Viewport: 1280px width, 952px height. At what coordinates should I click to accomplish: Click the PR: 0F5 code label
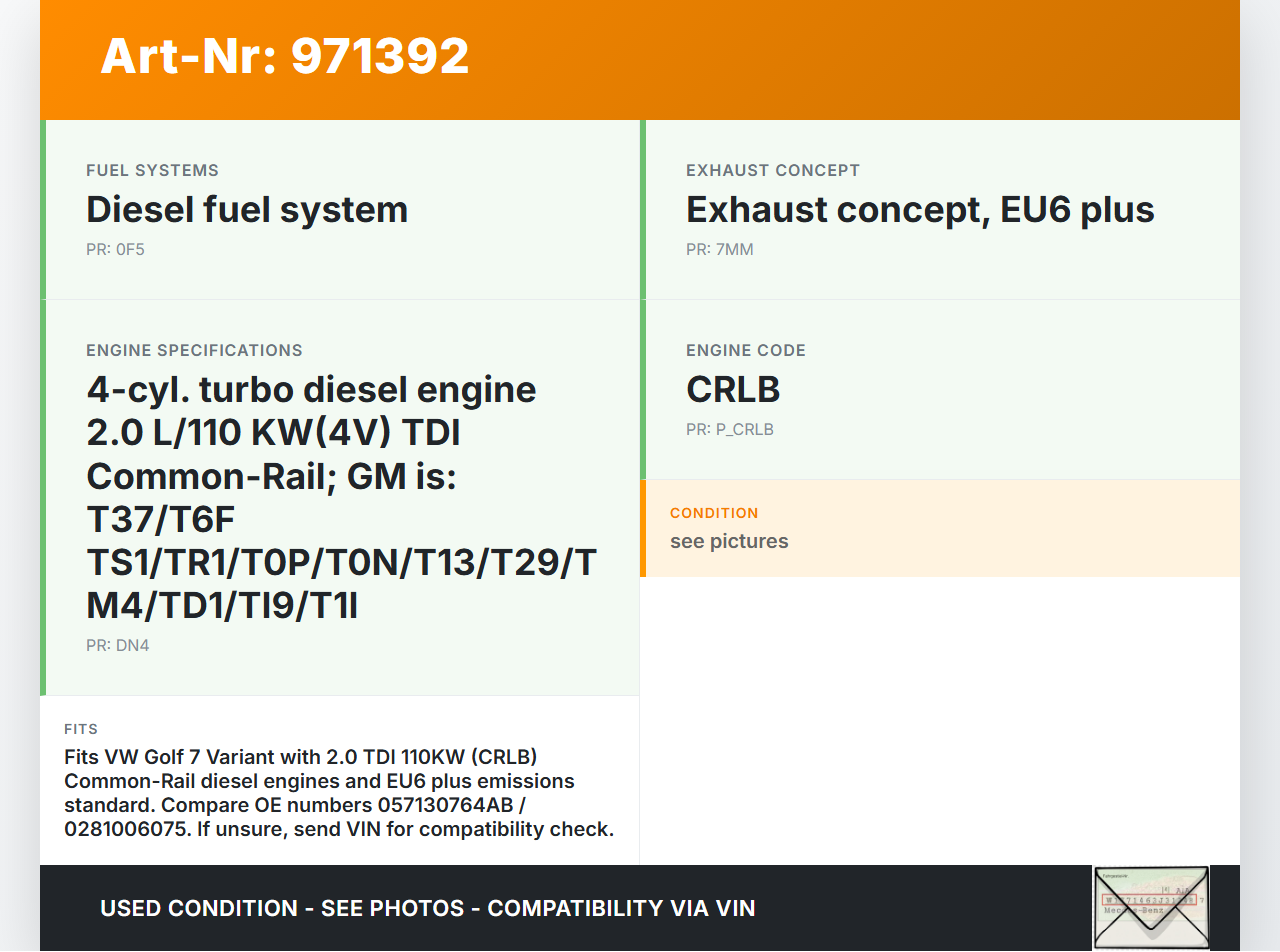point(115,249)
